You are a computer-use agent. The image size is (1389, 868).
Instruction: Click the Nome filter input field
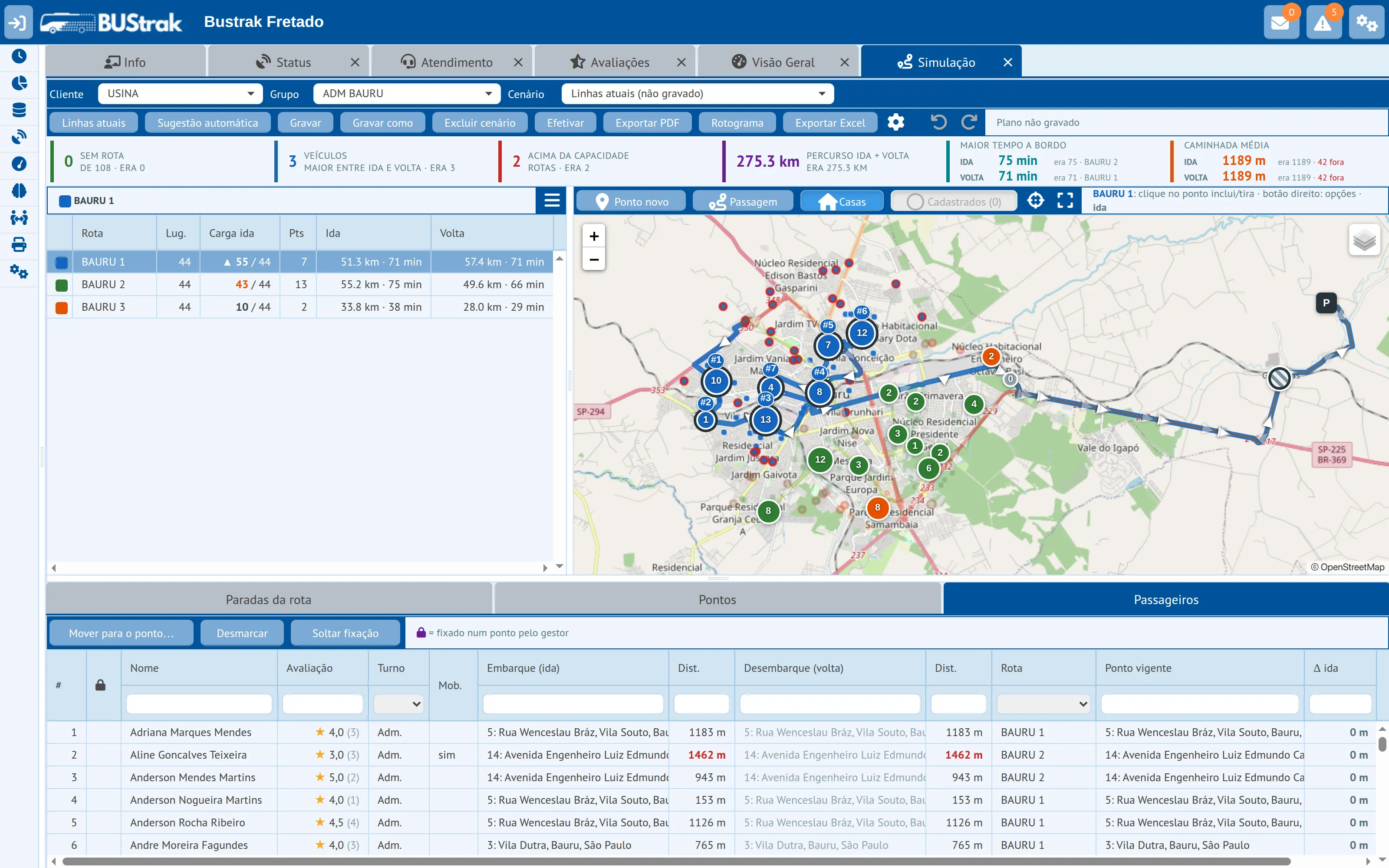pos(199,704)
